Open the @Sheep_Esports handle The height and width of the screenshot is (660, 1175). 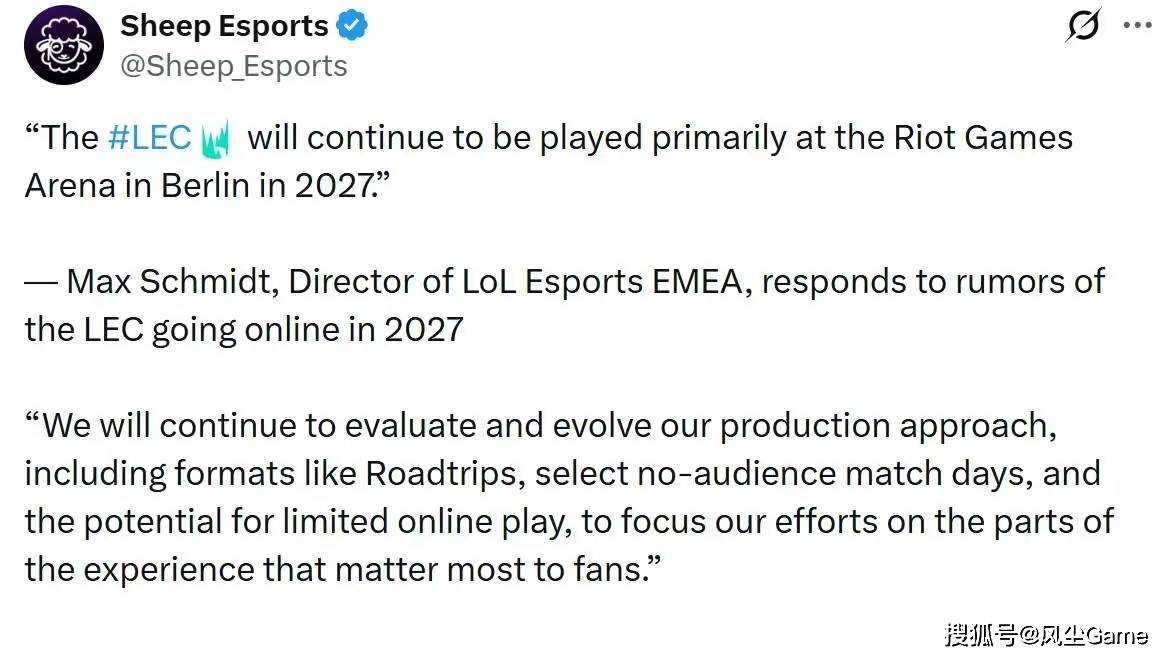pyautogui.click(x=233, y=66)
